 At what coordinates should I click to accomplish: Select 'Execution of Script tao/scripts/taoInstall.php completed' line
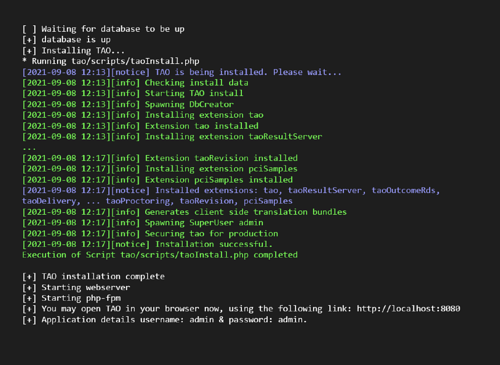pos(160,255)
